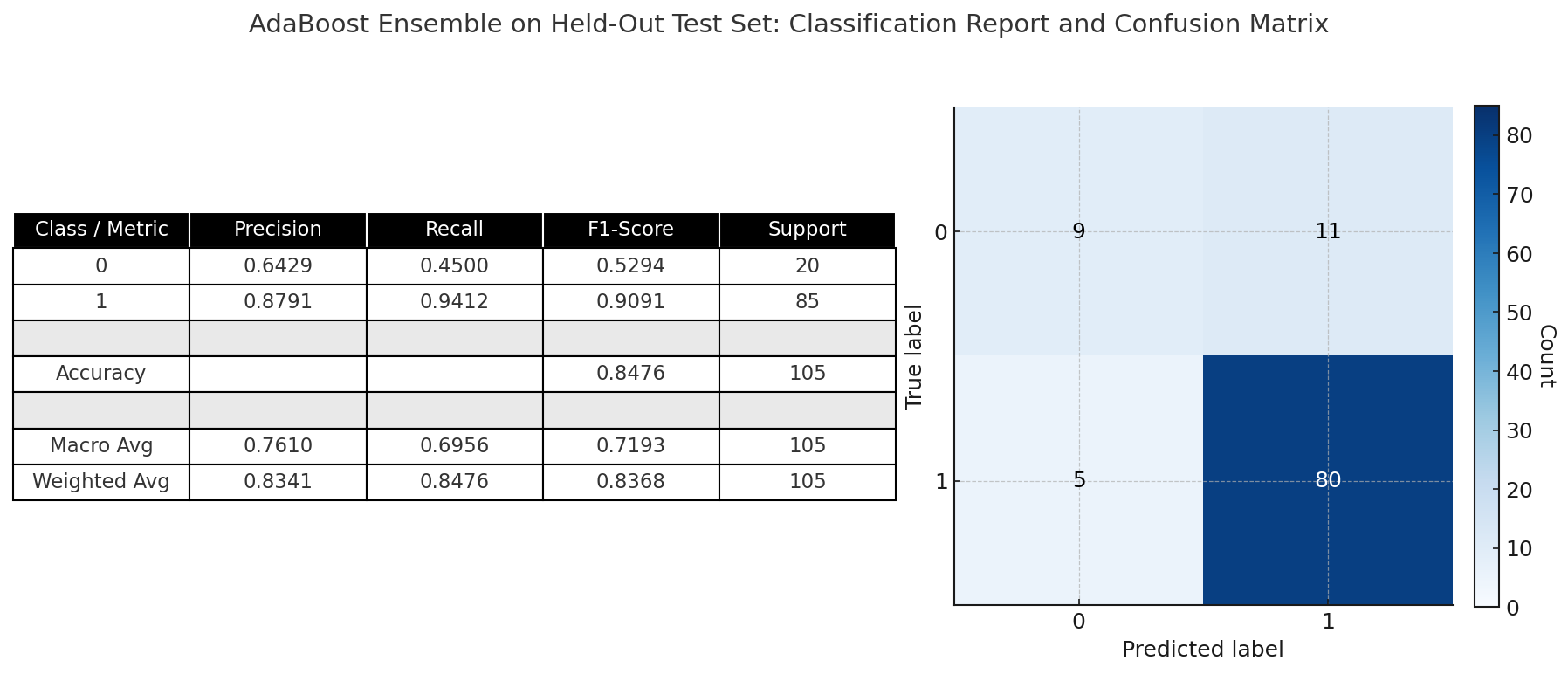Screen dimensions: 1568x674
Task: Select the recall value 0.9412
Action: 454,302
